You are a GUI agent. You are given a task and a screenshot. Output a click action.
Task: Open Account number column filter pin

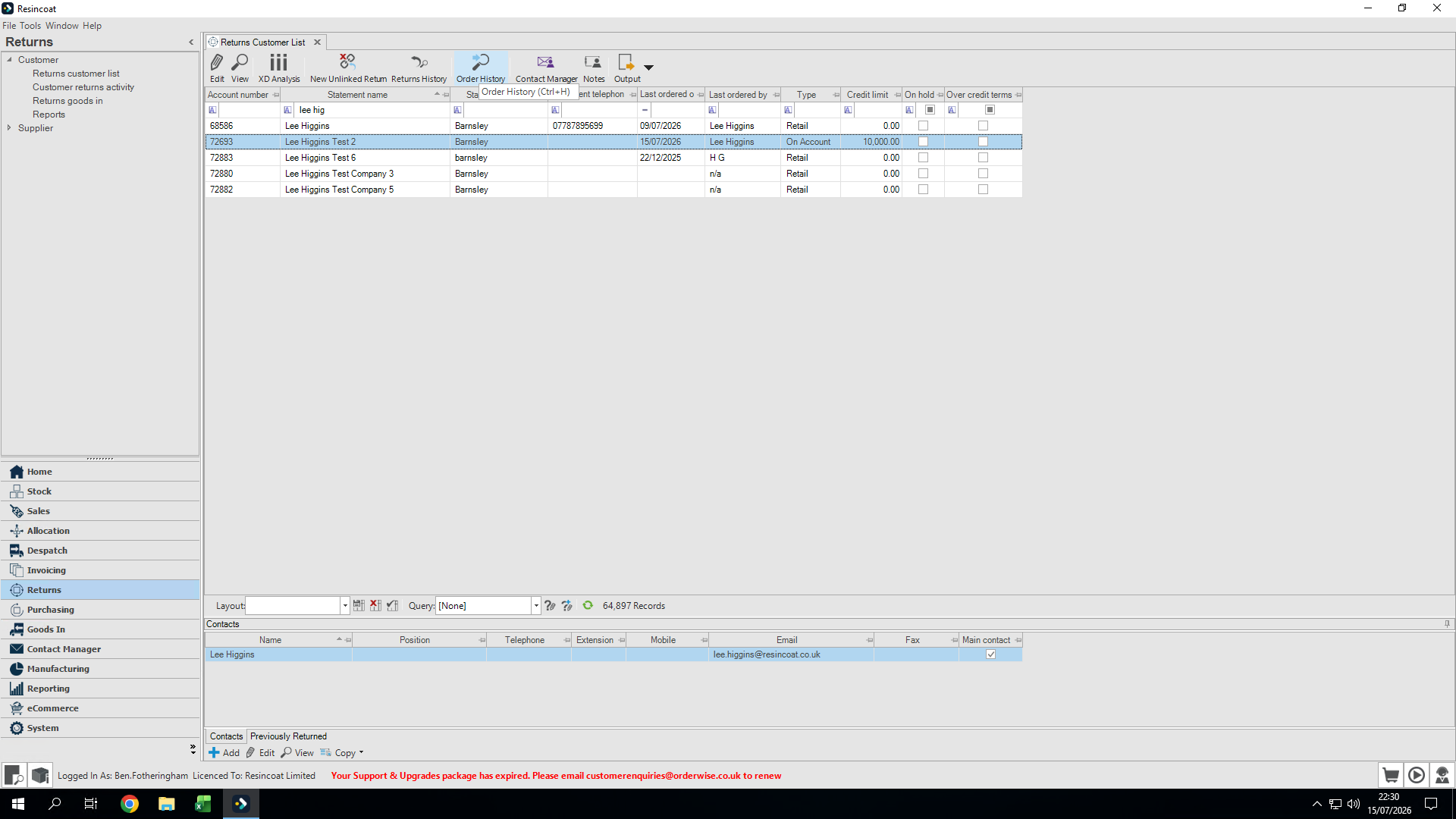click(276, 95)
